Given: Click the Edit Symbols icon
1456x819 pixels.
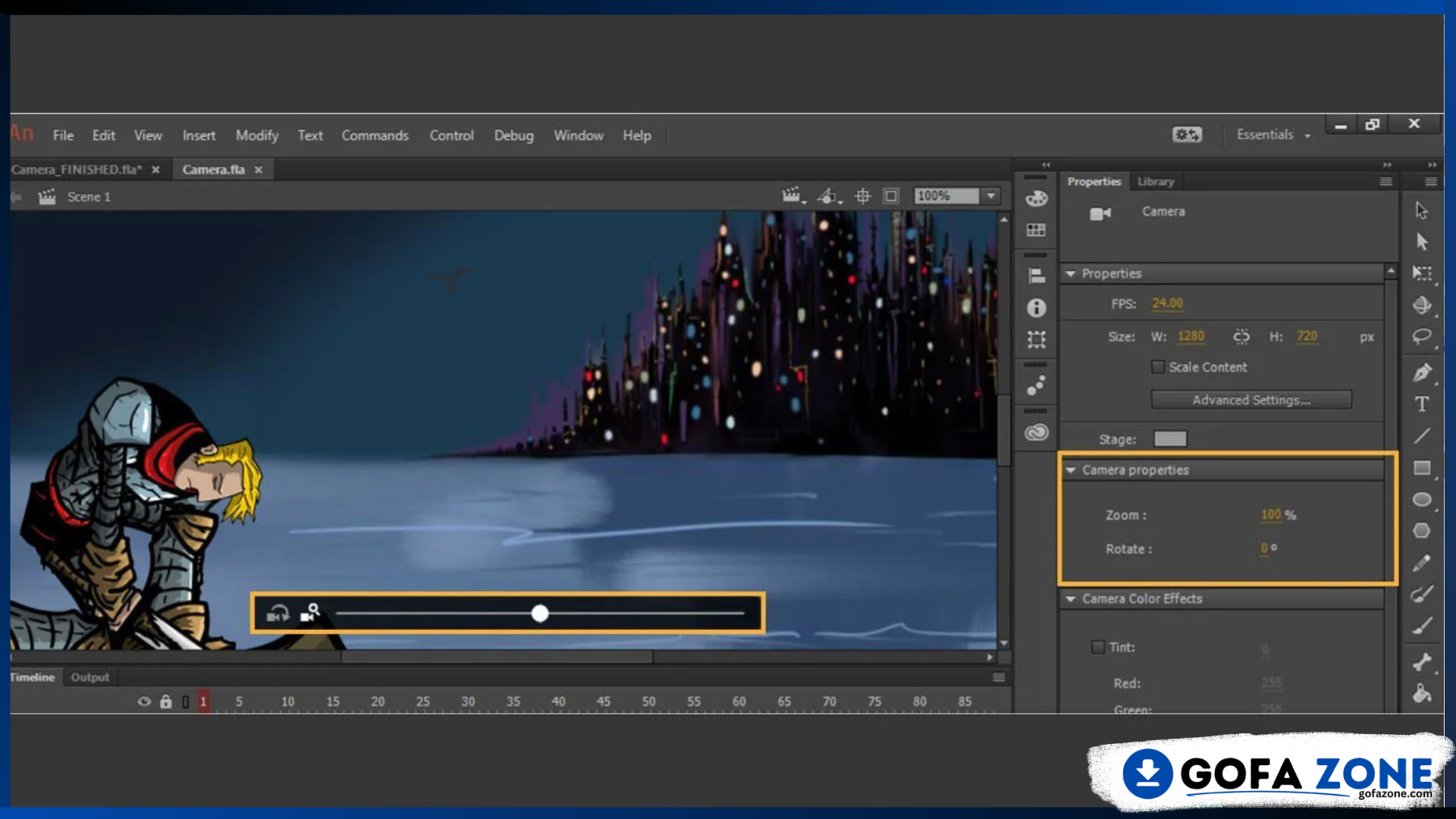Looking at the screenshot, I should click(x=829, y=196).
